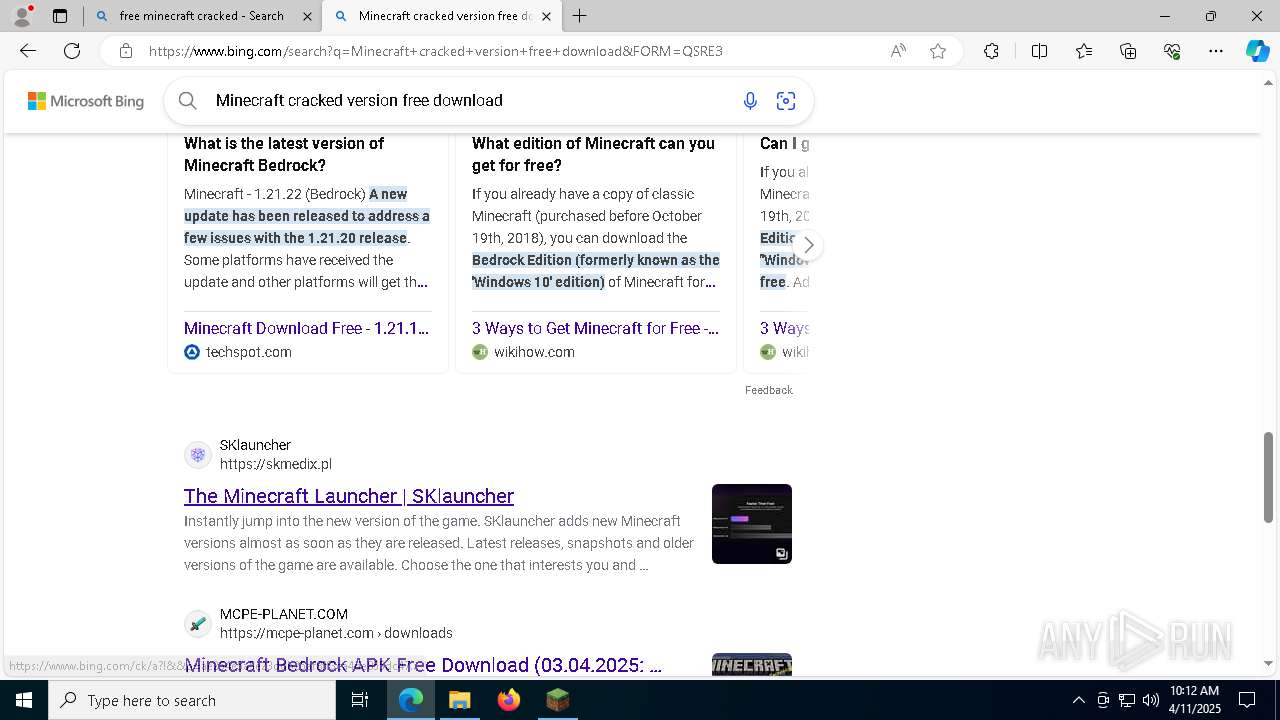The width and height of the screenshot is (1280, 720).
Task: Open Task View from taskbar
Action: 361,700
